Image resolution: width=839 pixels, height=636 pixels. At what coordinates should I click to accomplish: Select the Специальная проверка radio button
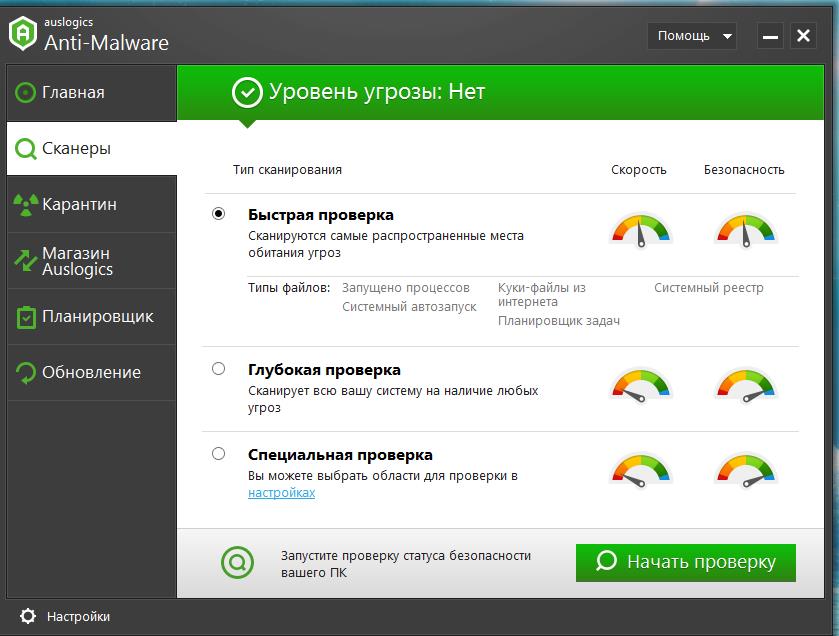219,454
